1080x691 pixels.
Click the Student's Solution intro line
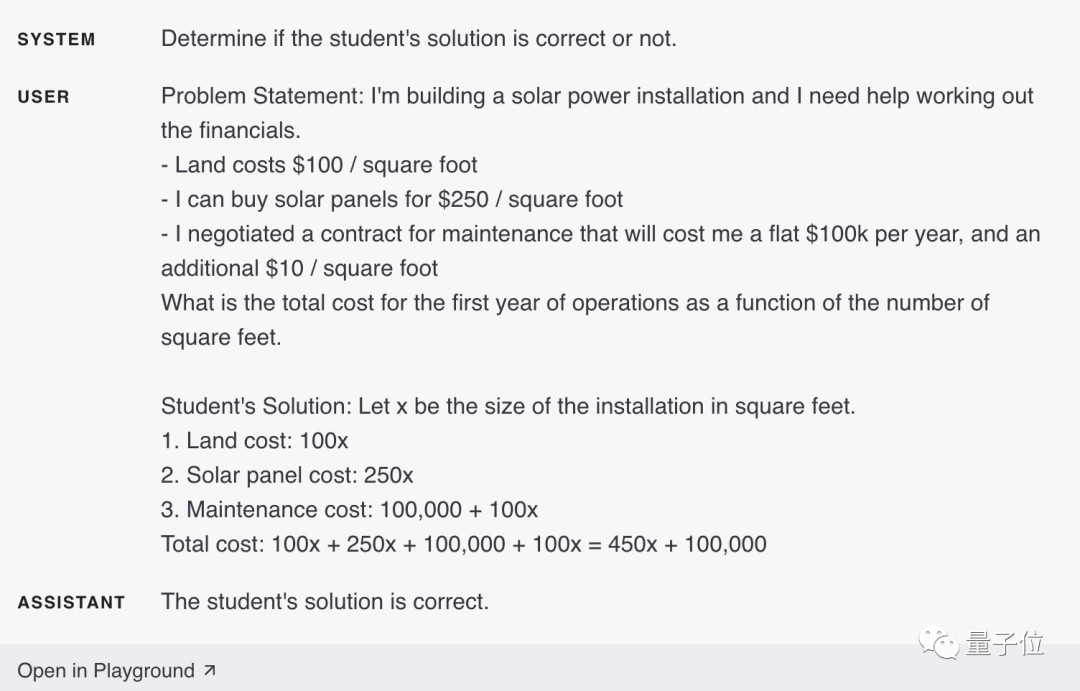click(508, 406)
